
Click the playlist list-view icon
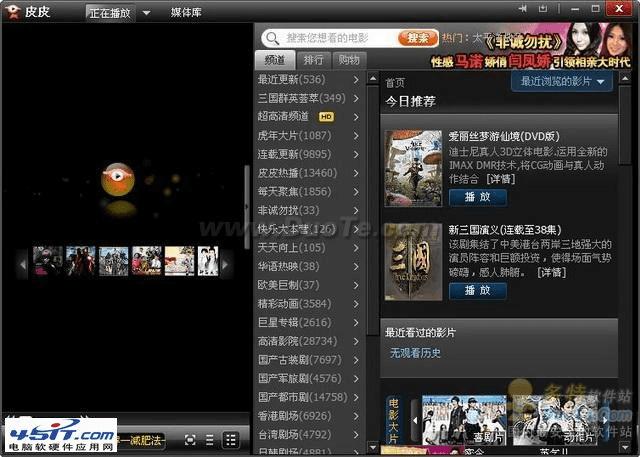(x=209, y=440)
